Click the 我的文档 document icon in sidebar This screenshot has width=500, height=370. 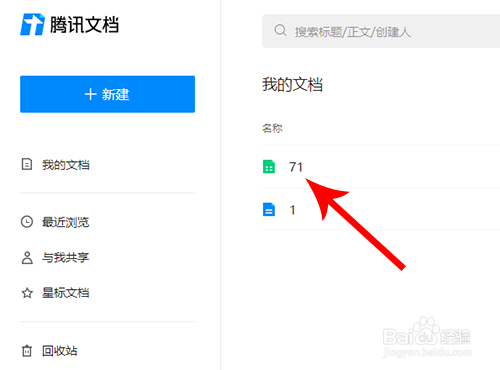click(27, 164)
